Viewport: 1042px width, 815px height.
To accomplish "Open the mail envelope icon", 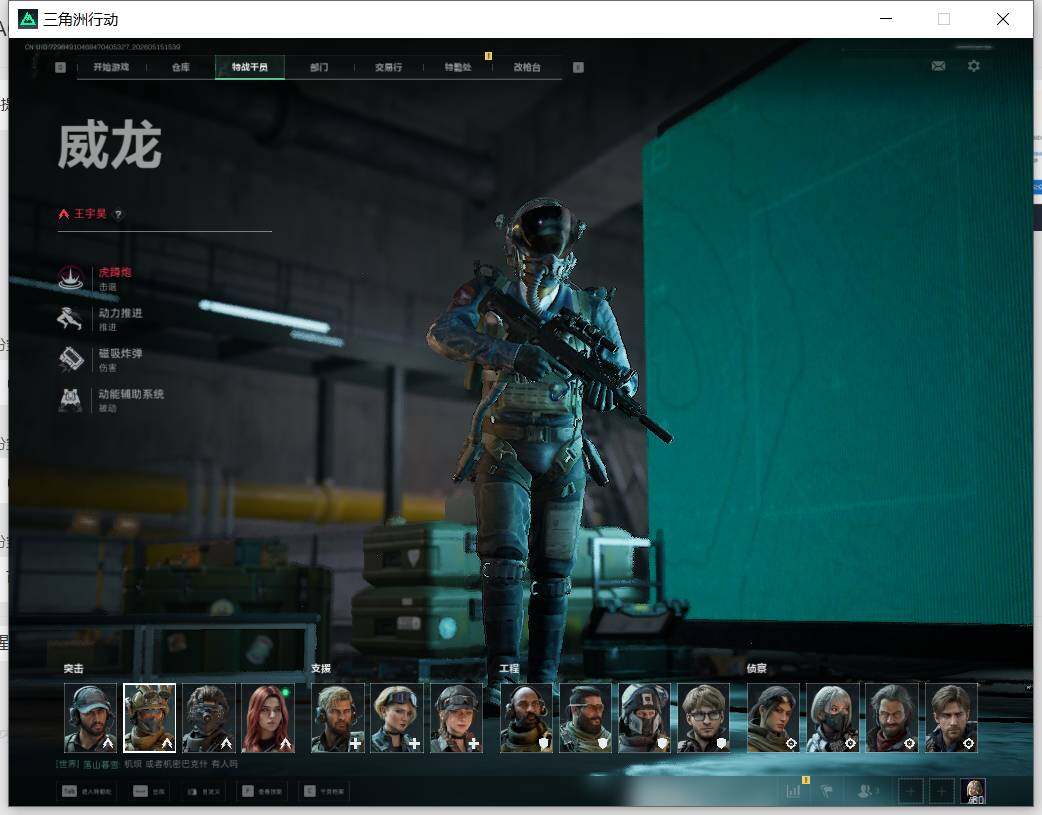I will [x=938, y=66].
